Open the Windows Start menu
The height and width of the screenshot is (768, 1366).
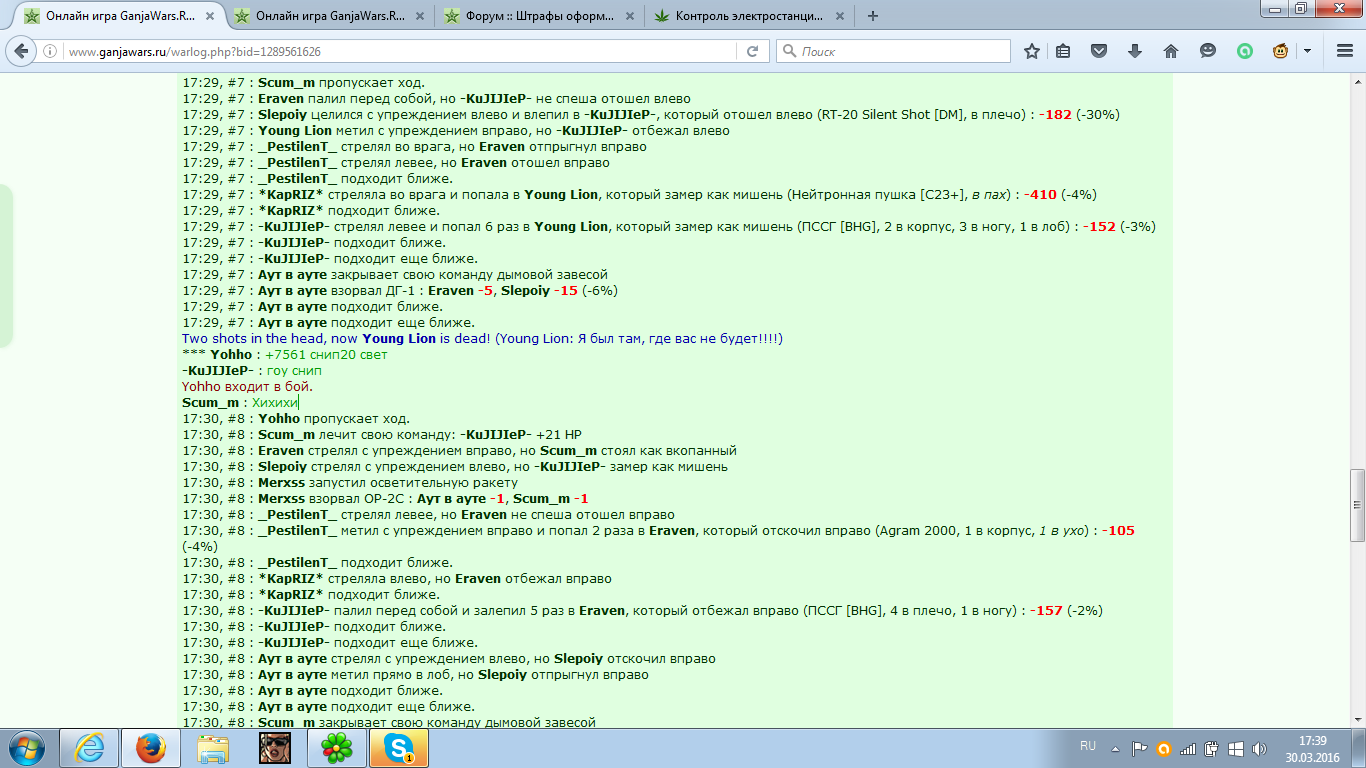tap(26, 748)
